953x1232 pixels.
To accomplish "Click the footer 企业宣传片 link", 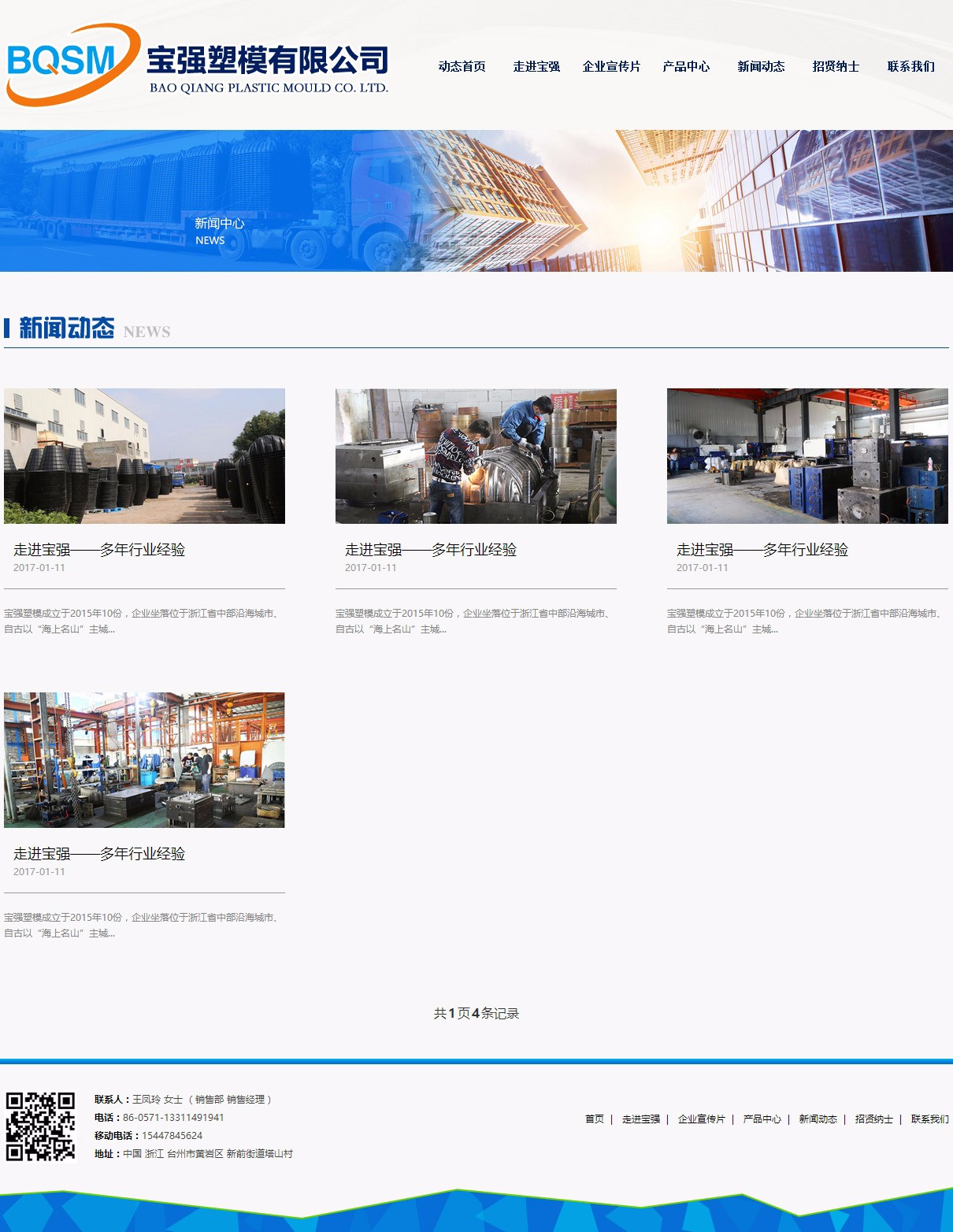I will (x=701, y=1119).
